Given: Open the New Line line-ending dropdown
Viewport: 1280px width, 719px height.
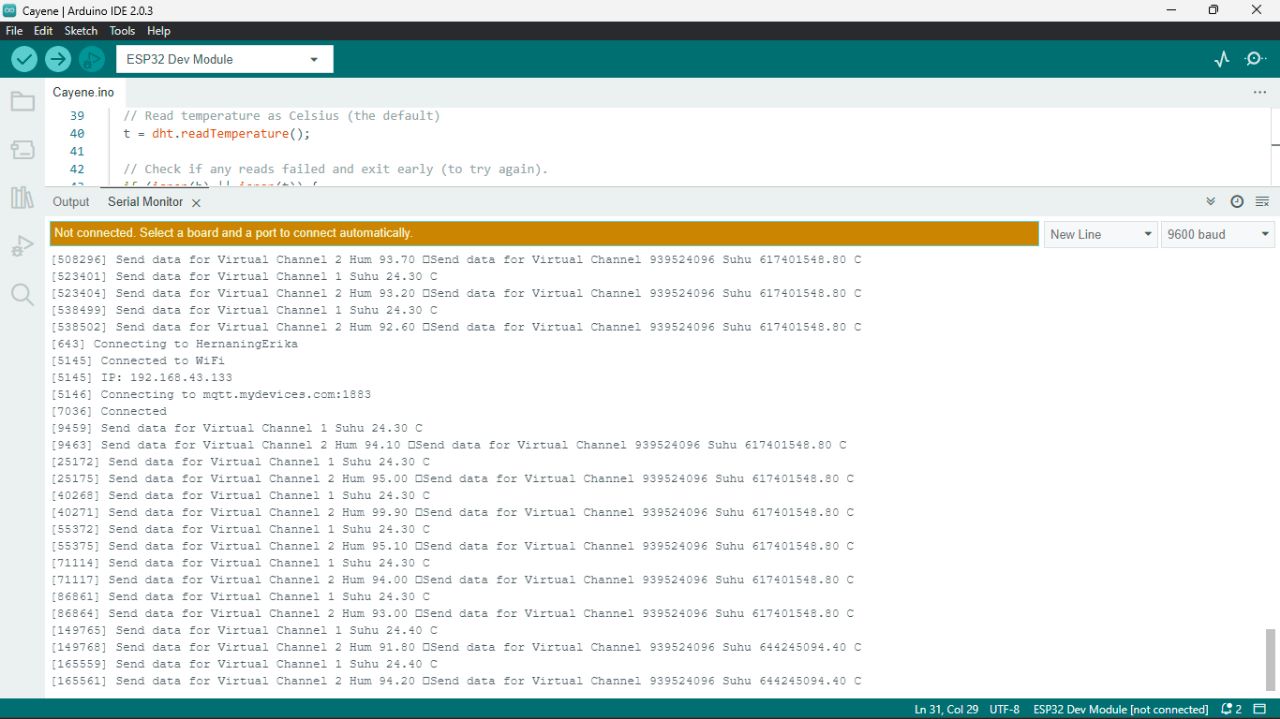Looking at the screenshot, I should point(1101,234).
